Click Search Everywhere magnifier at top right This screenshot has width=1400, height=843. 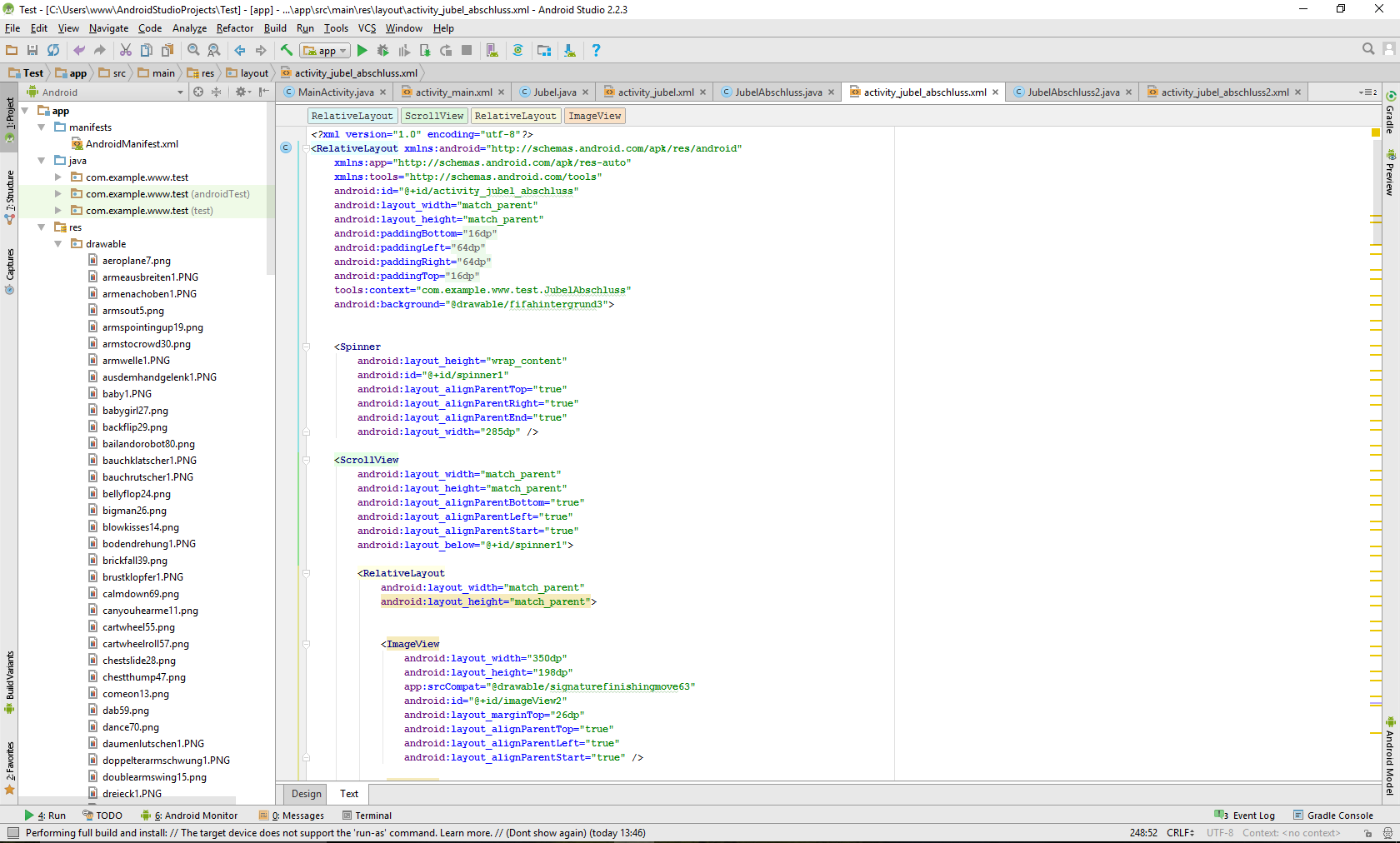pyautogui.click(x=1367, y=50)
